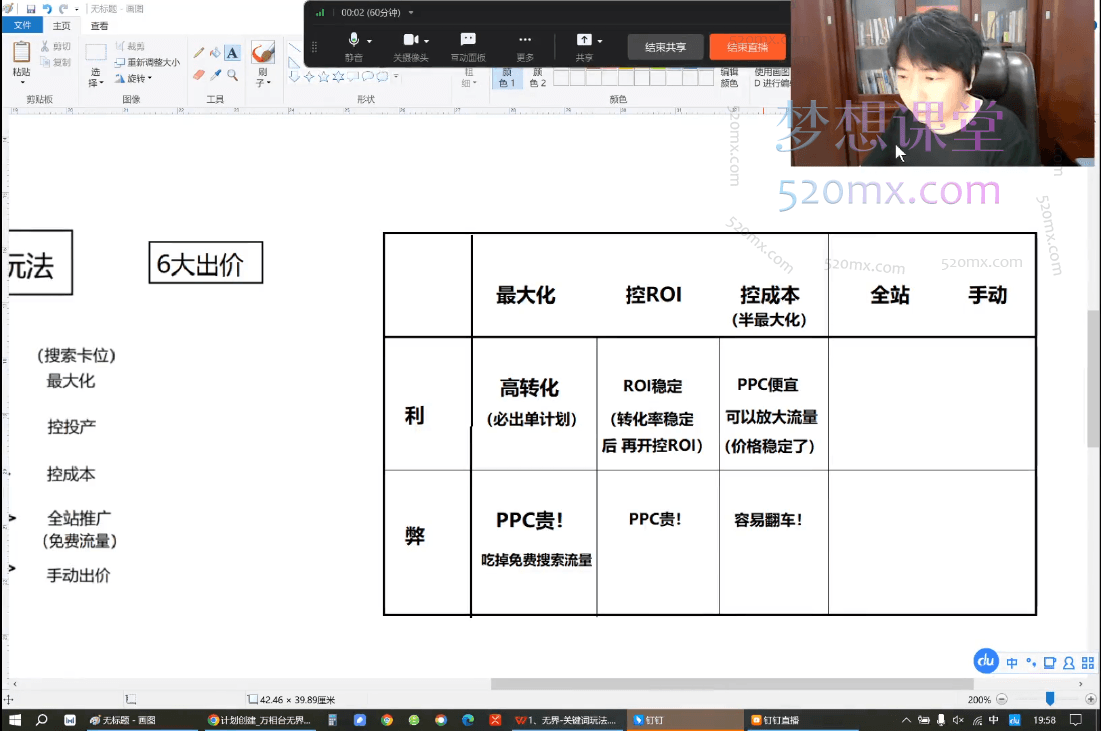Select the Fill with color bucket tool
Viewport: 1101px width, 731px height.
[214, 53]
